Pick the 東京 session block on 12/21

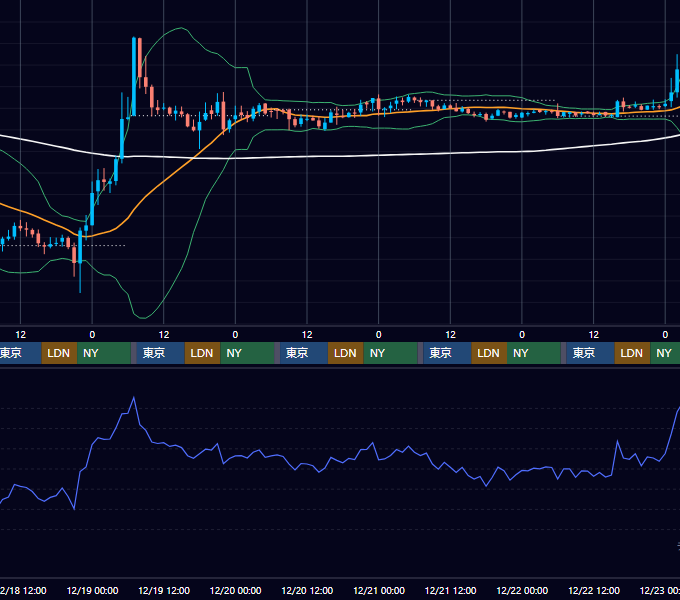[x=447, y=353]
